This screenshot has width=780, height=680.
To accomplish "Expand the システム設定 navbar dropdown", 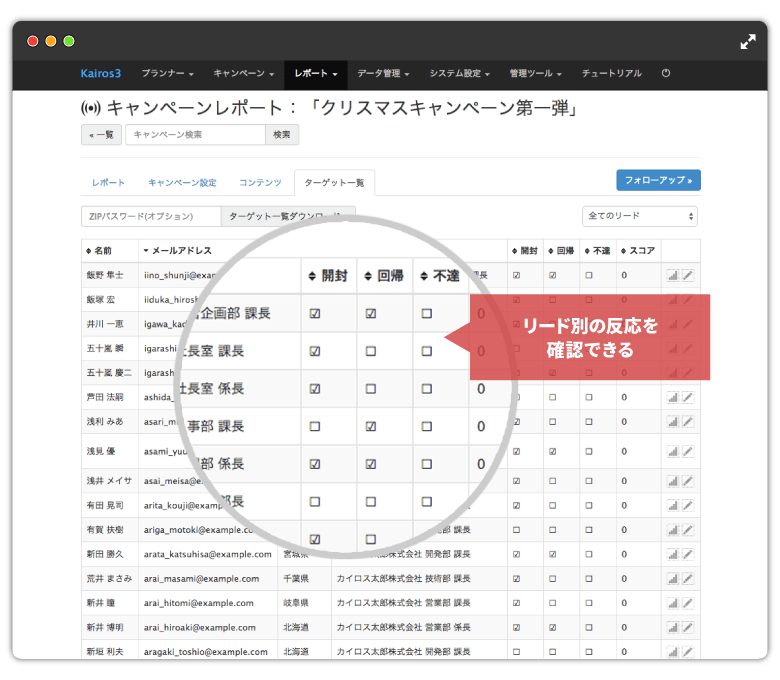I will point(459,74).
